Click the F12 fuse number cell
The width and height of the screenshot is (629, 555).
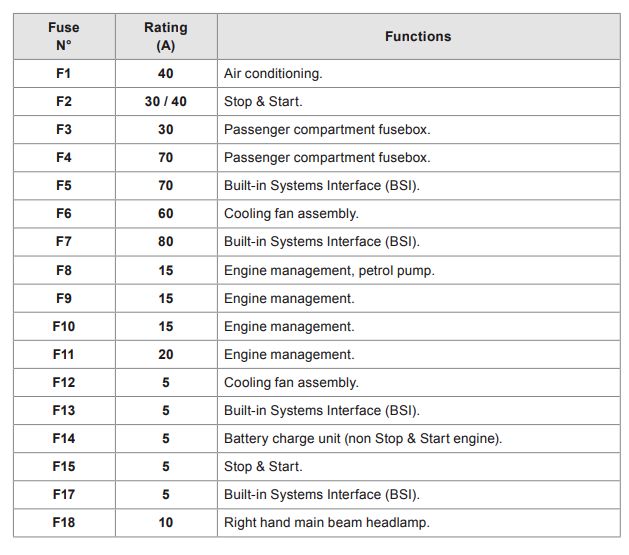tap(63, 382)
